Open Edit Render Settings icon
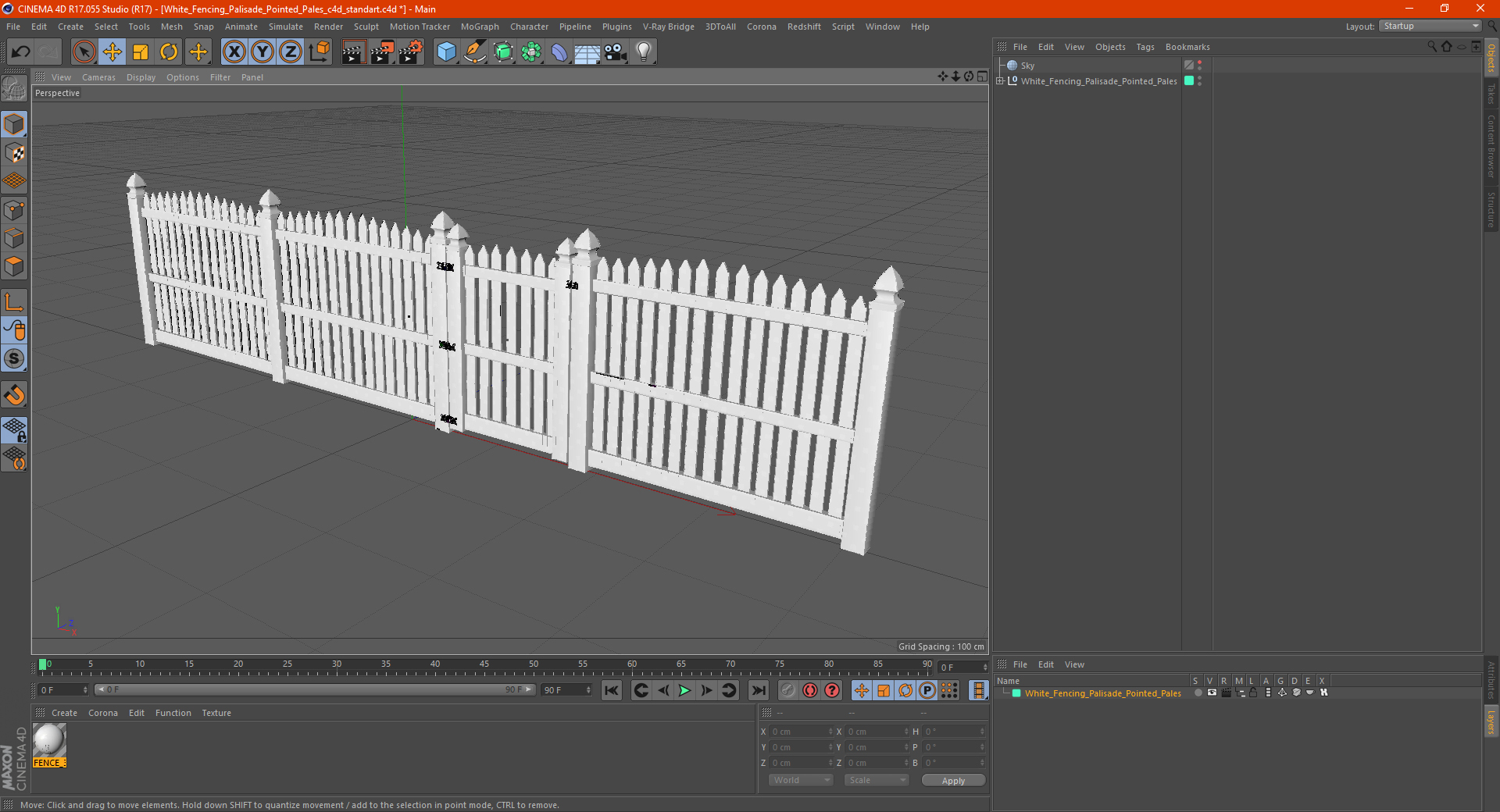The image size is (1500, 812). click(411, 52)
